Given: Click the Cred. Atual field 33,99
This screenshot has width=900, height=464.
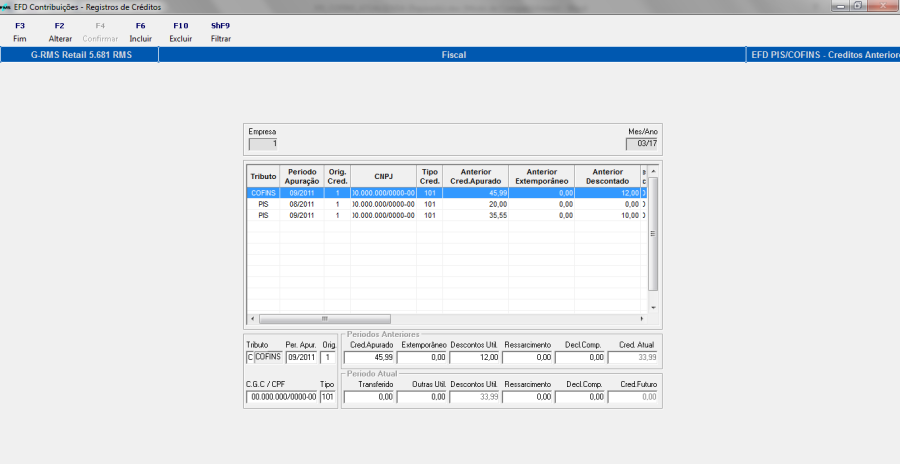Looking at the screenshot, I should tap(633, 357).
